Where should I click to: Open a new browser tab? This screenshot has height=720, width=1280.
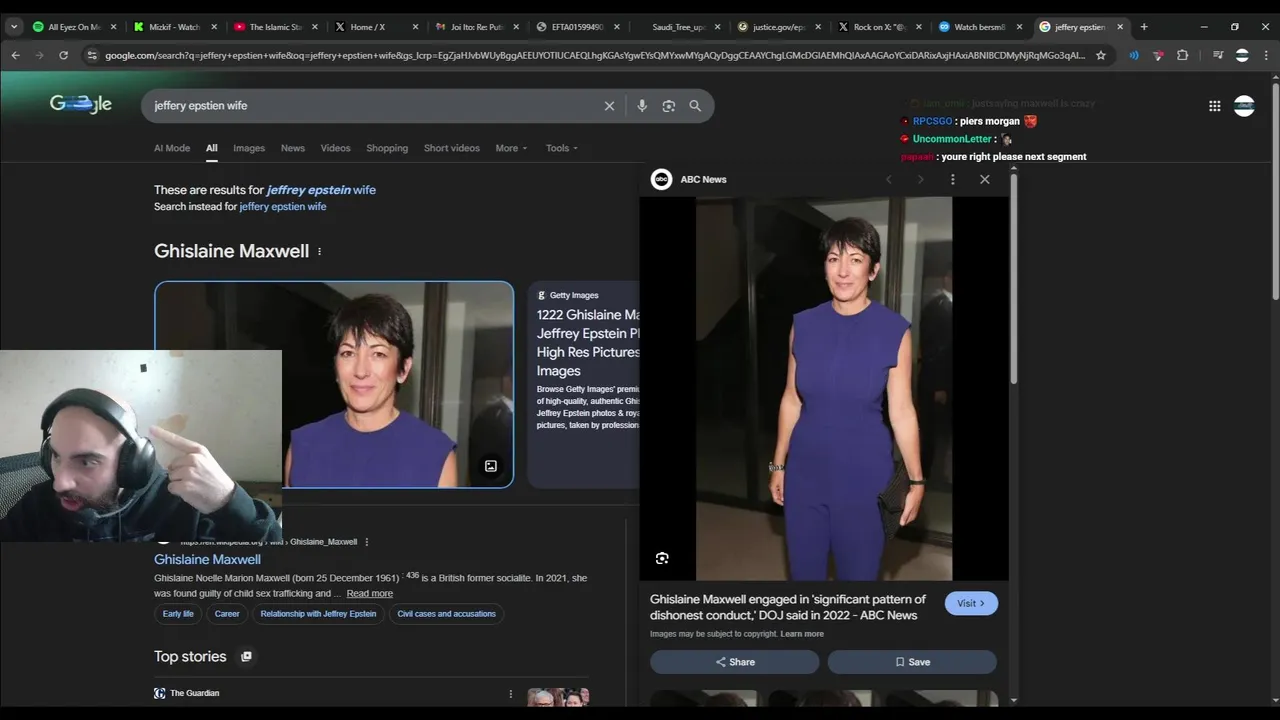1144,27
